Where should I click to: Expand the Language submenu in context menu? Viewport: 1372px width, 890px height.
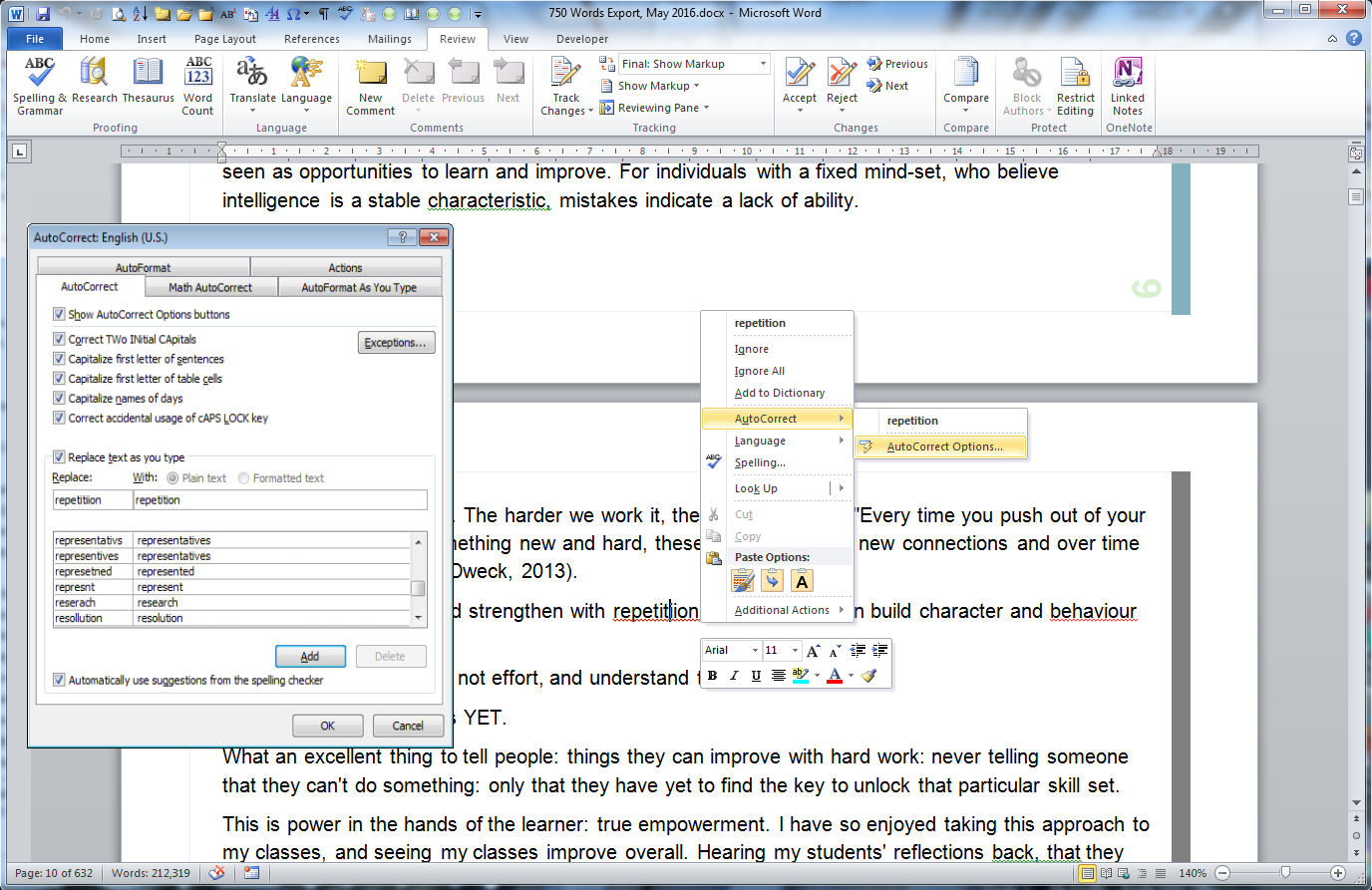[x=777, y=441]
